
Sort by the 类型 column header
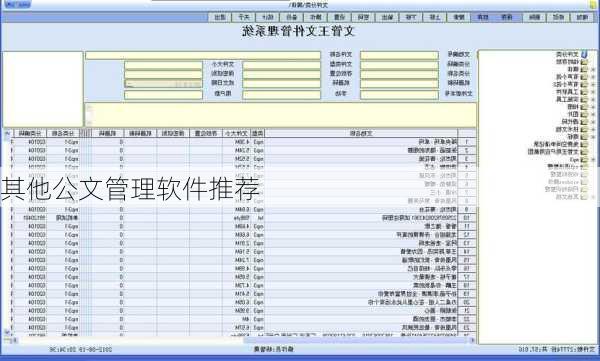pyautogui.click(x=257, y=133)
